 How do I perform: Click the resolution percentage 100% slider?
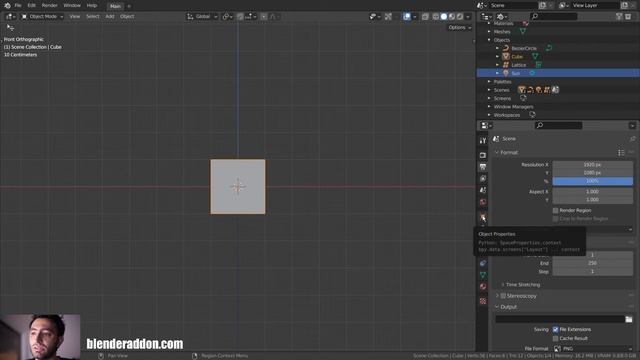click(593, 181)
